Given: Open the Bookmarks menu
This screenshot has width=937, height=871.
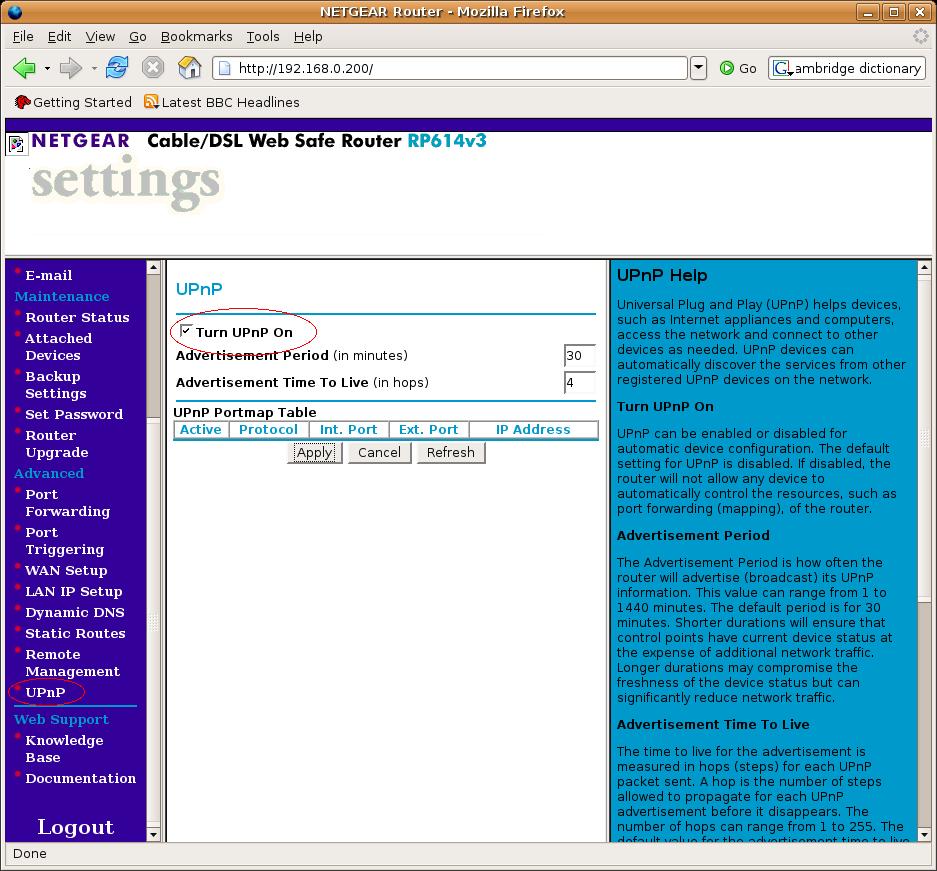Looking at the screenshot, I should (x=197, y=36).
